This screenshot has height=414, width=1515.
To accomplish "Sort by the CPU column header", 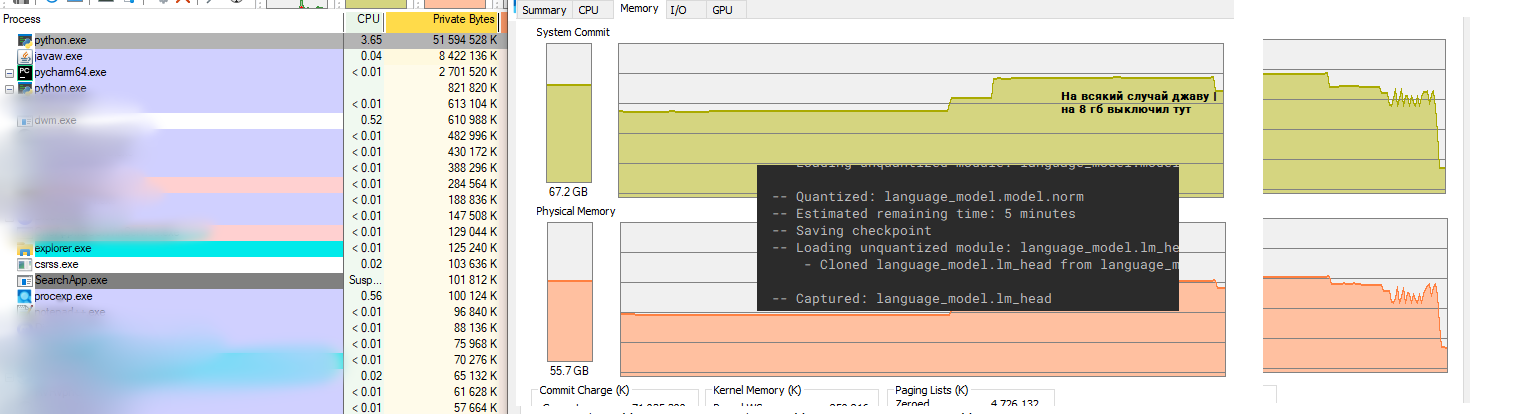I will pyautogui.click(x=368, y=20).
